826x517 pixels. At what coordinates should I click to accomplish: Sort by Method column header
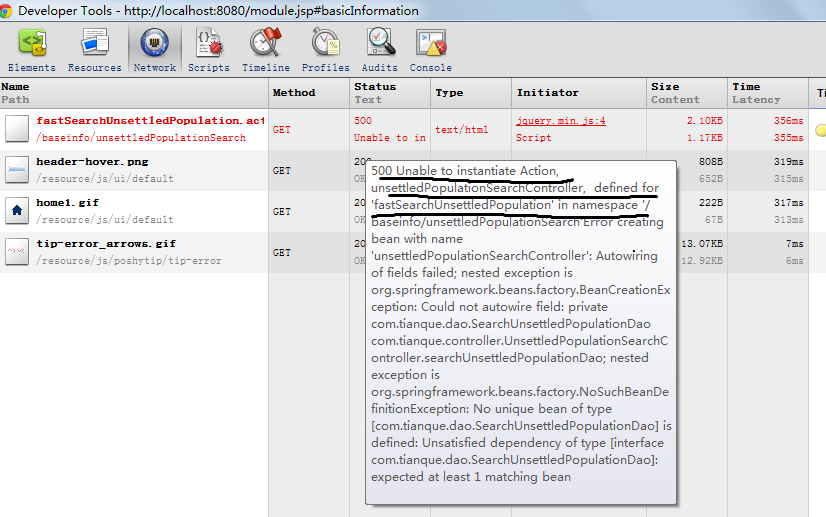[x=309, y=93]
